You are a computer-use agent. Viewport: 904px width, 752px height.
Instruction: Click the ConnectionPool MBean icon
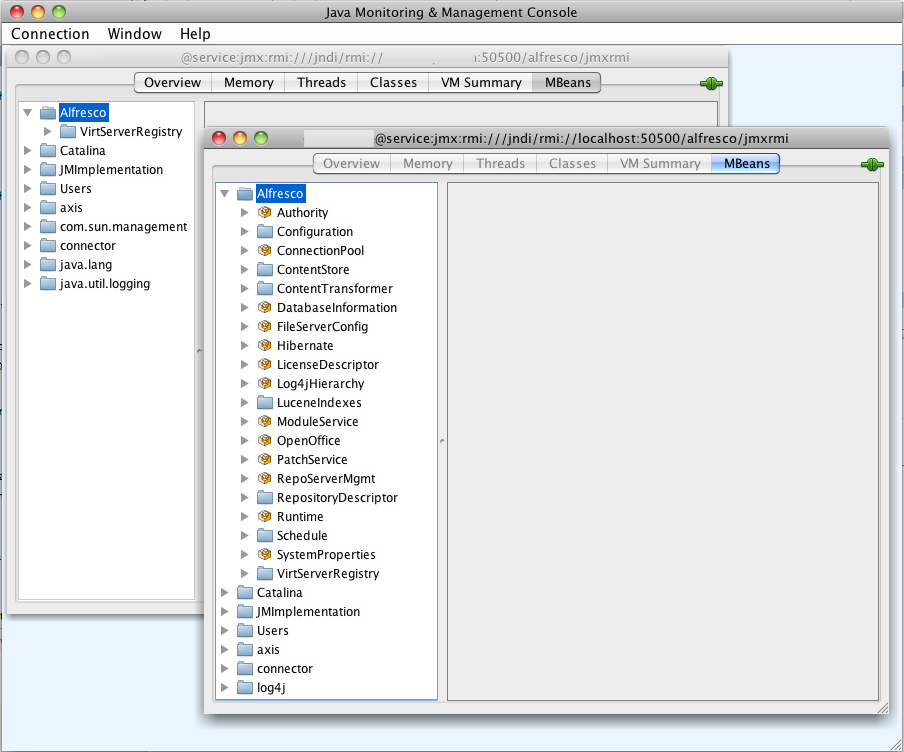point(265,251)
